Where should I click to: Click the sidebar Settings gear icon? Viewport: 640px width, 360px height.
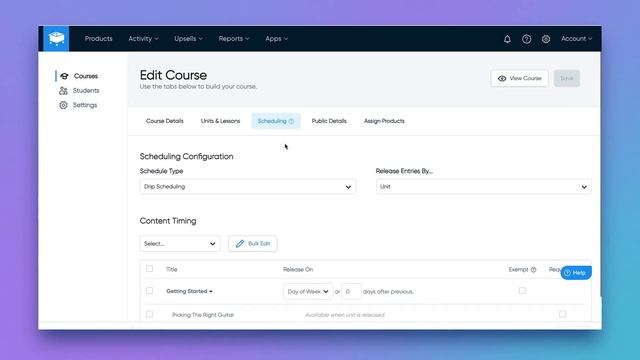tap(63, 105)
